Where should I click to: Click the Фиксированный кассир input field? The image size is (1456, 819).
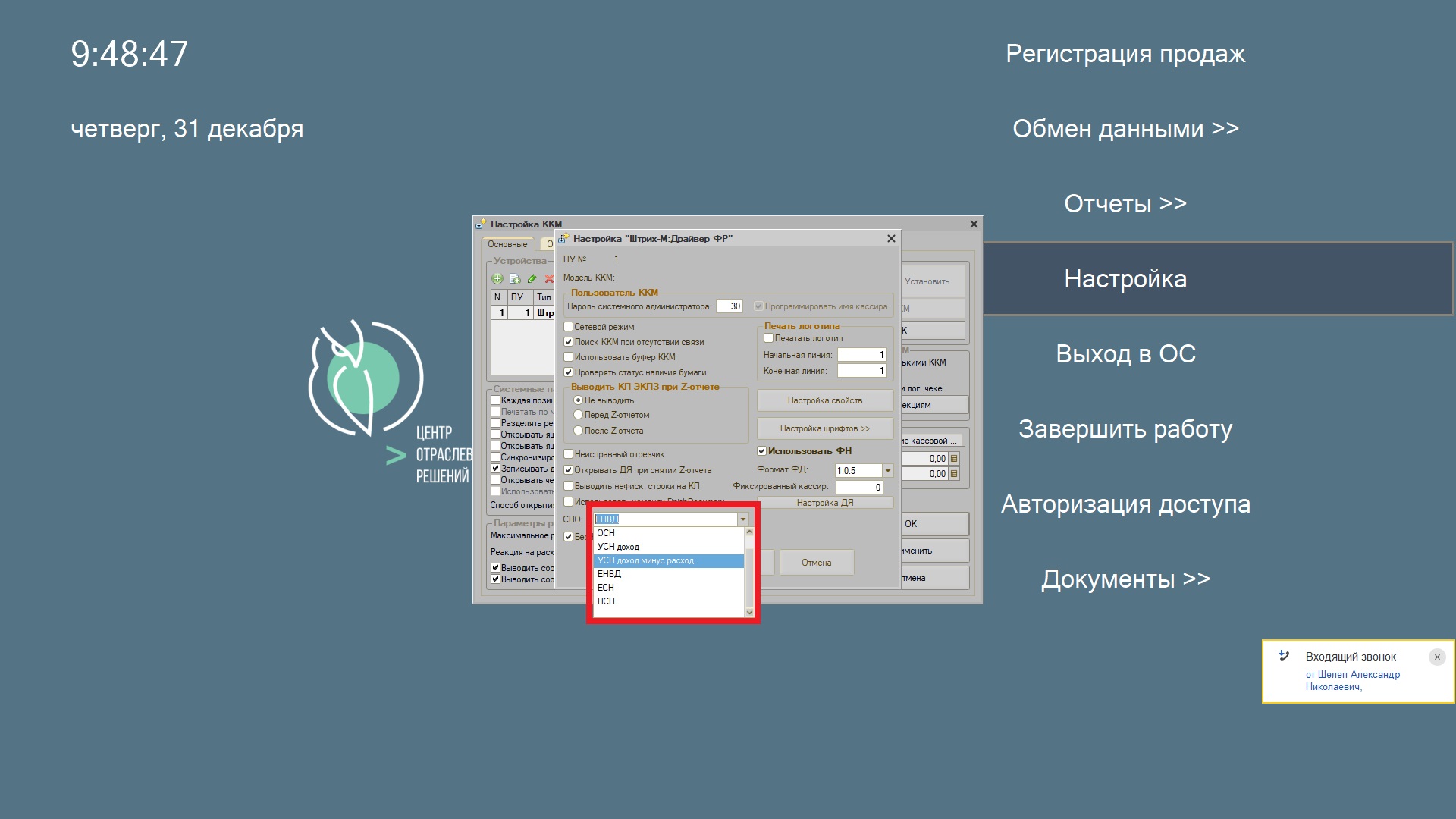(859, 487)
